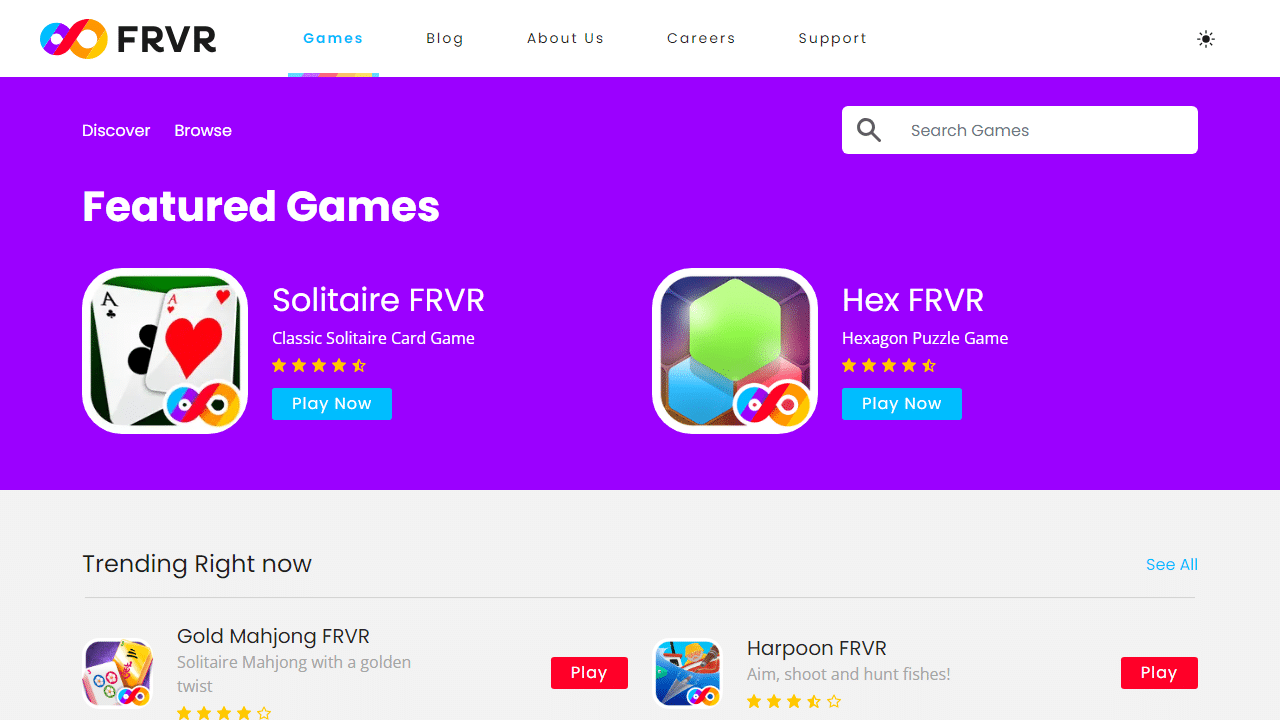Click the search magnifier icon
Viewport: 1280px width, 720px height.
pos(869,130)
